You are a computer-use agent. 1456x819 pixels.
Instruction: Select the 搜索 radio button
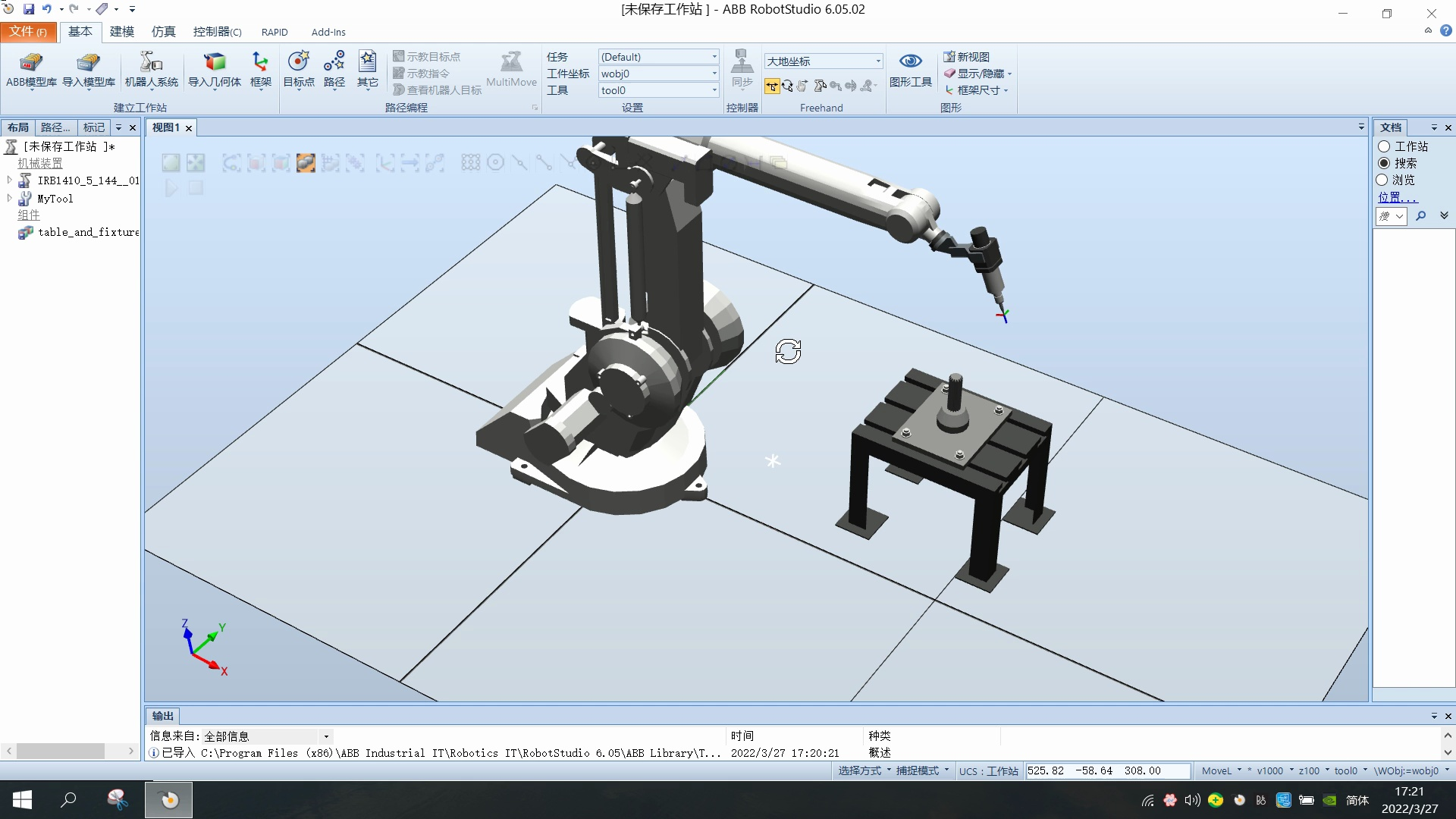point(1384,163)
